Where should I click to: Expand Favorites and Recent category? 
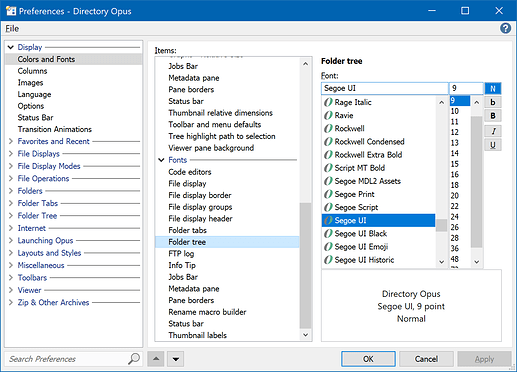[11, 141]
